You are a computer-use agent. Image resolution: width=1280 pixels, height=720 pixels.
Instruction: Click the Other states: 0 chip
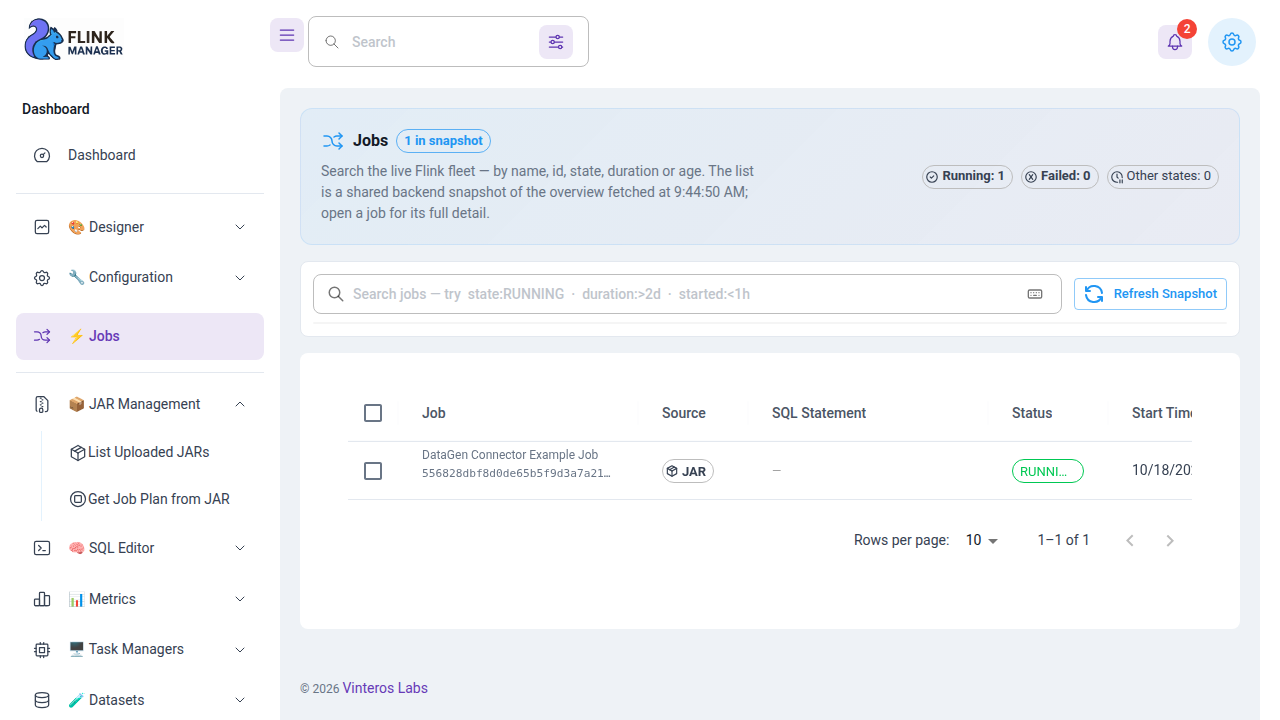click(1163, 177)
